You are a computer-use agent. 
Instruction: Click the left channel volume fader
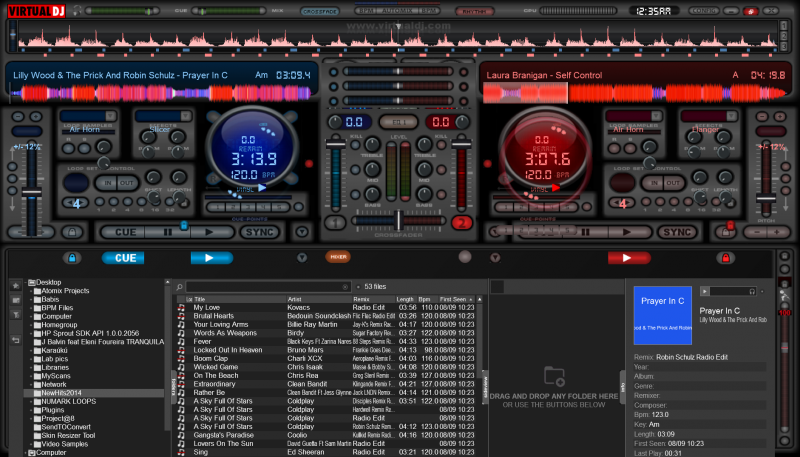pyautogui.click(x=335, y=145)
